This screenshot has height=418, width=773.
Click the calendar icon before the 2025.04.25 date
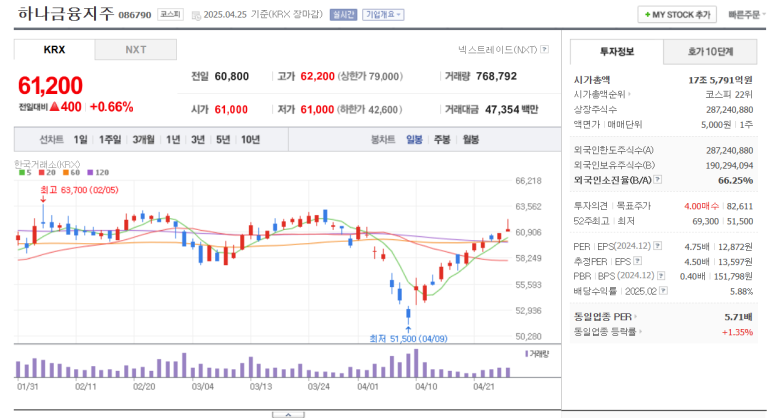pos(196,15)
